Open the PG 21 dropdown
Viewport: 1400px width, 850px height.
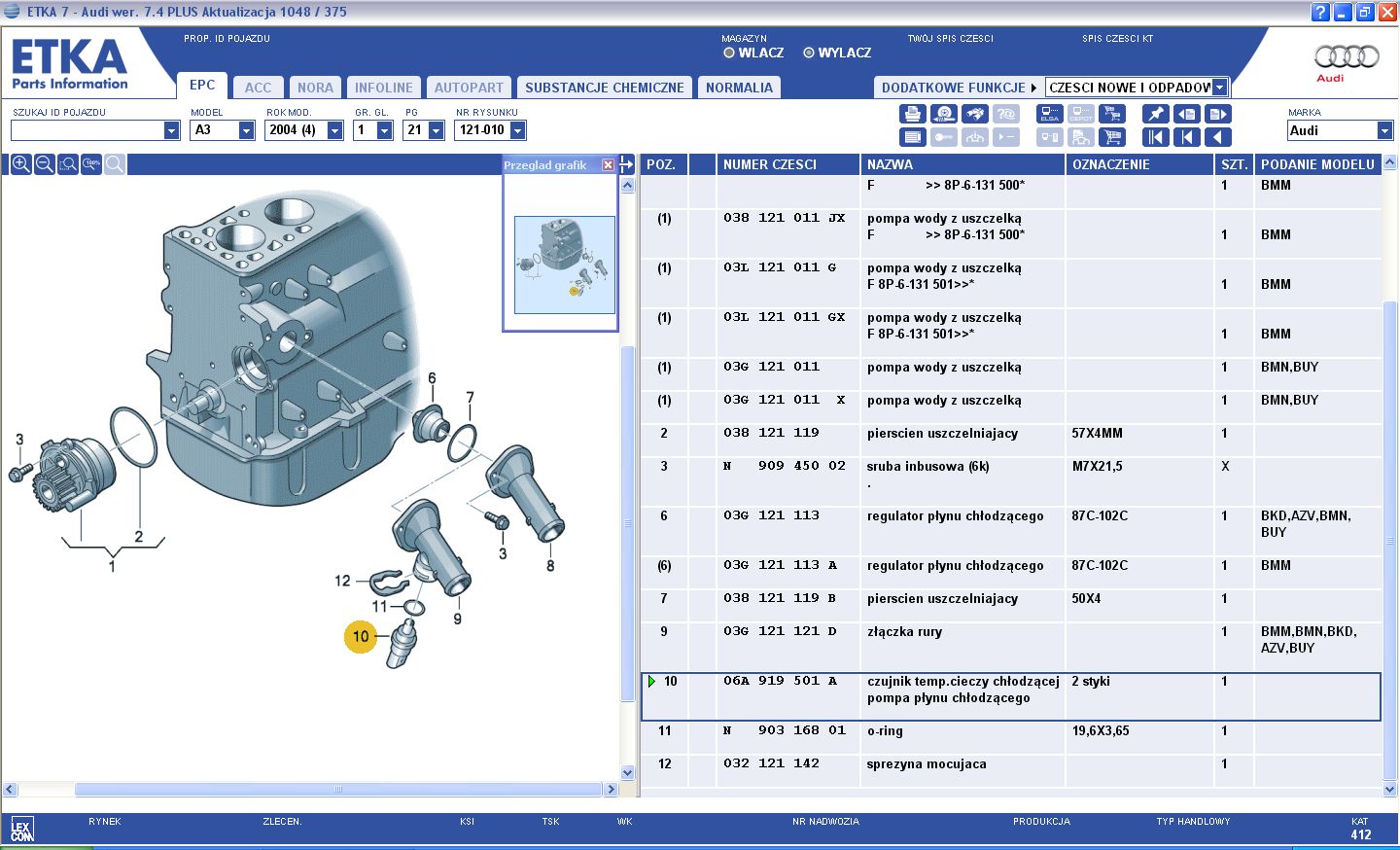[436, 130]
